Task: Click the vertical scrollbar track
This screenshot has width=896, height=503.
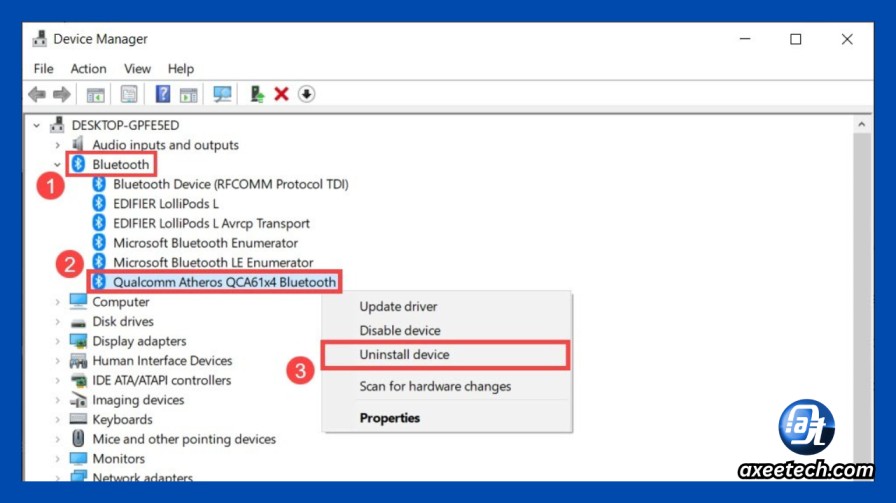Action: click(861, 309)
